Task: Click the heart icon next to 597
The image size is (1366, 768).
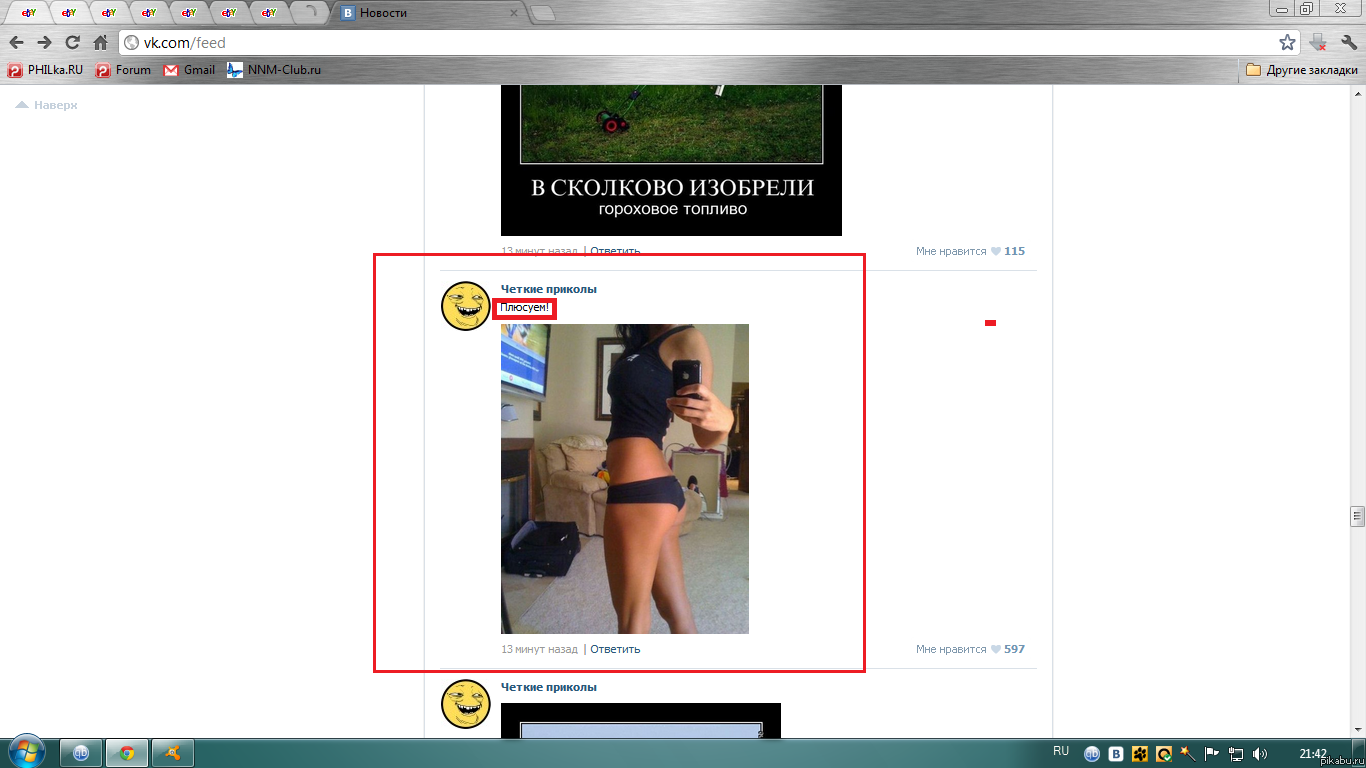Action: click(996, 649)
